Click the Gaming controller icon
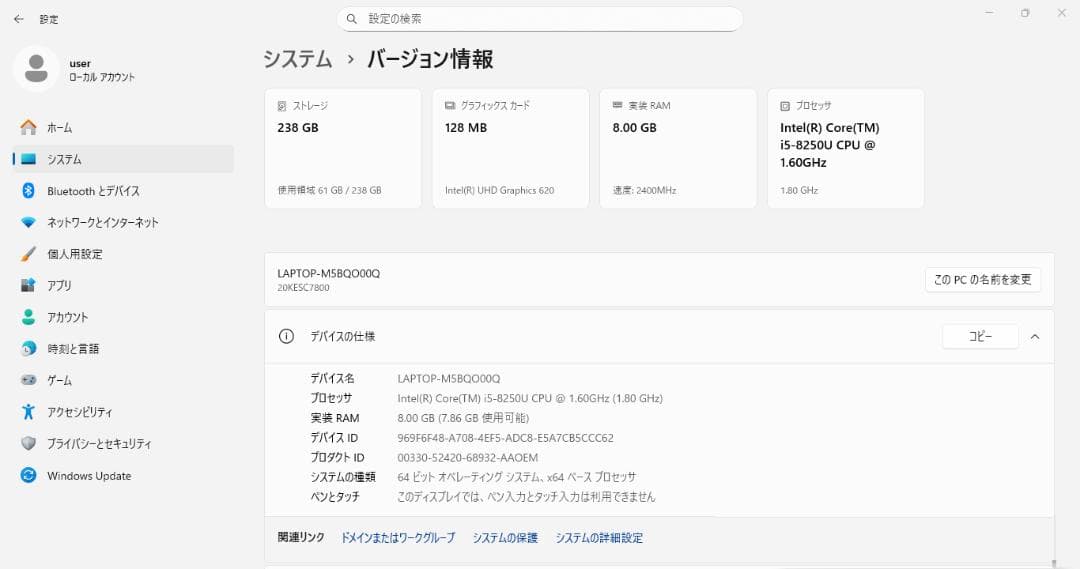 [28, 380]
